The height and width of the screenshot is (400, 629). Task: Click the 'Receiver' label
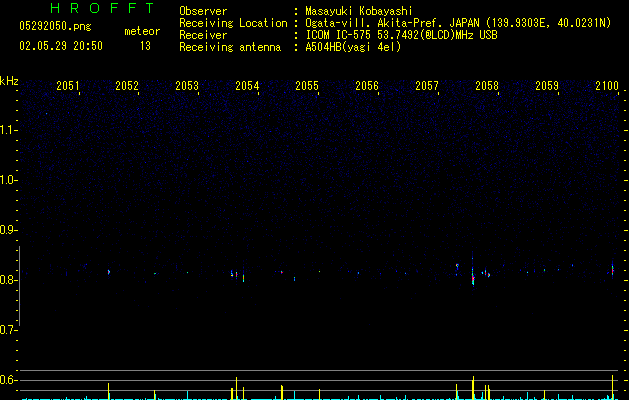tap(203, 35)
